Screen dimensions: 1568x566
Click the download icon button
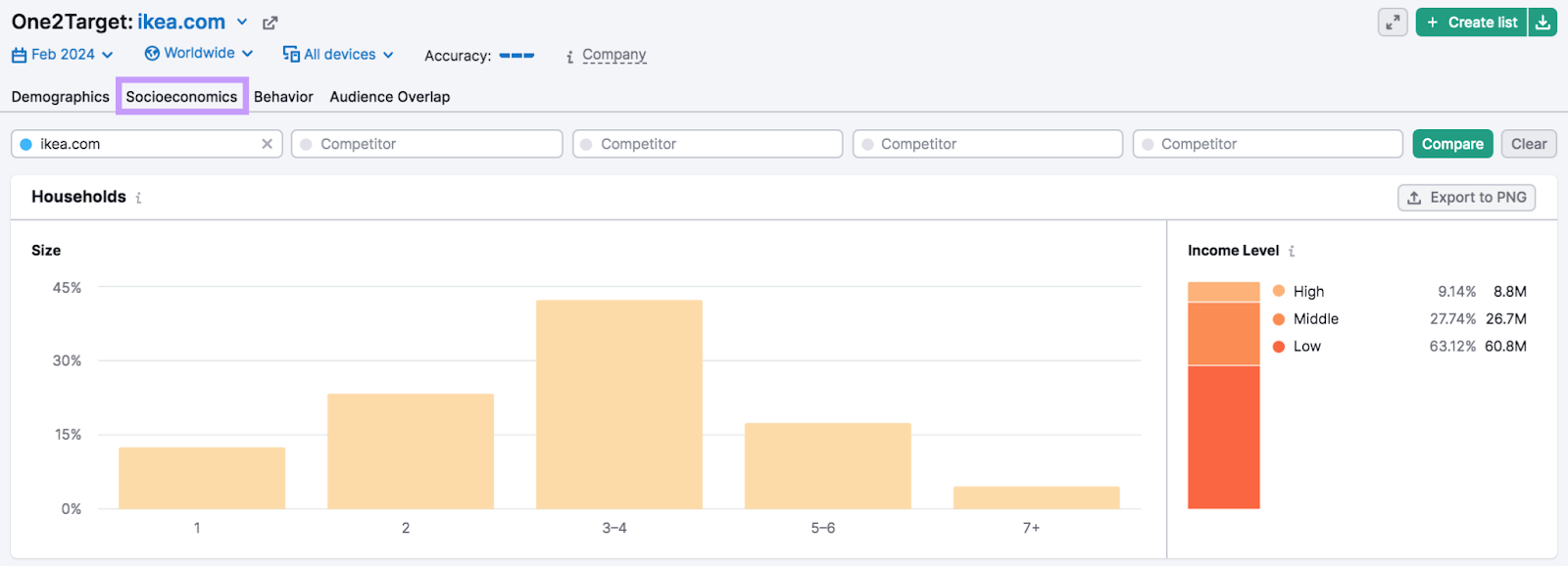tap(1543, 22)
